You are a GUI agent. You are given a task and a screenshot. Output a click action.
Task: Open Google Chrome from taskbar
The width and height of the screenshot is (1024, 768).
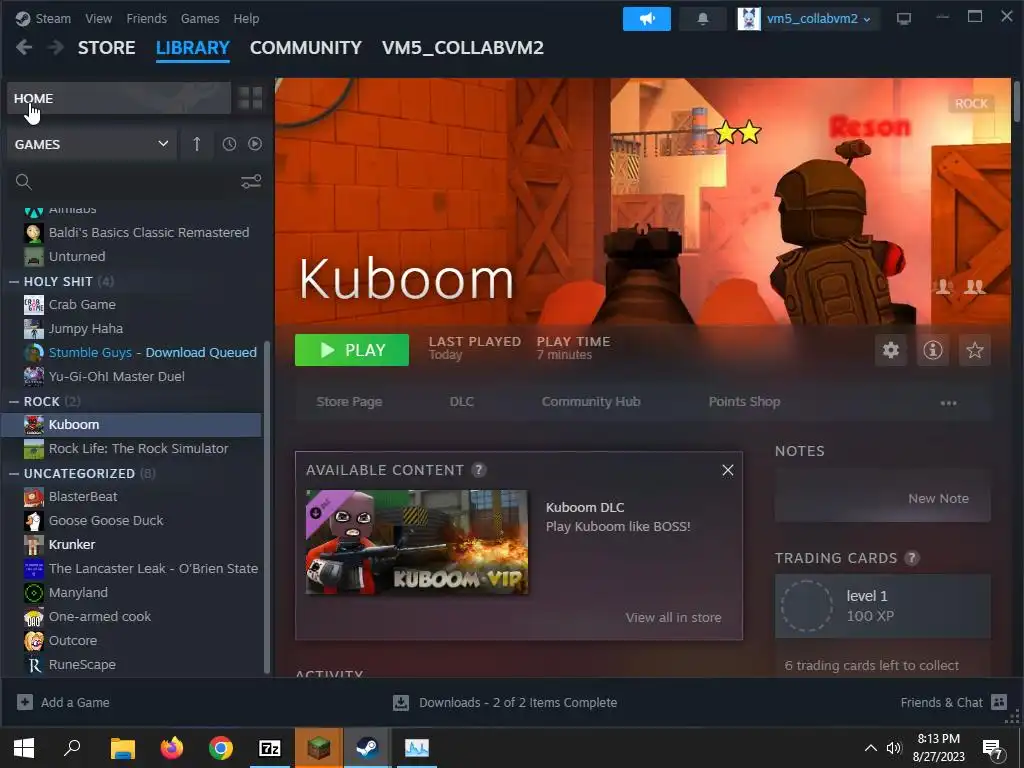click(x=221, y=748)
